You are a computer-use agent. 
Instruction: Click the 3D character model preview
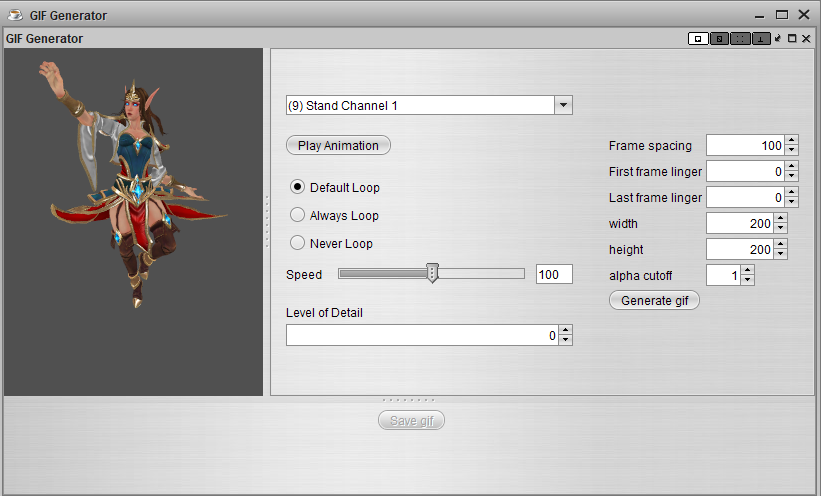[134, 222]
